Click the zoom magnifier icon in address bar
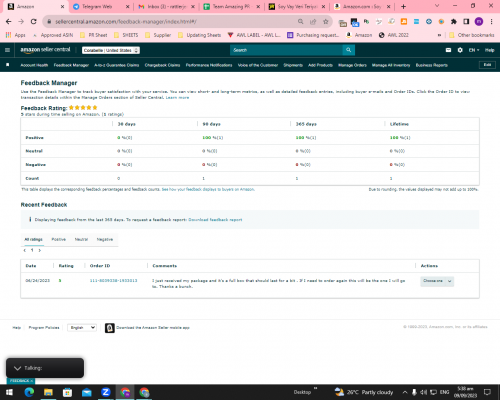The width and height of the screenshot is (500, 400). tap(300, 22)
